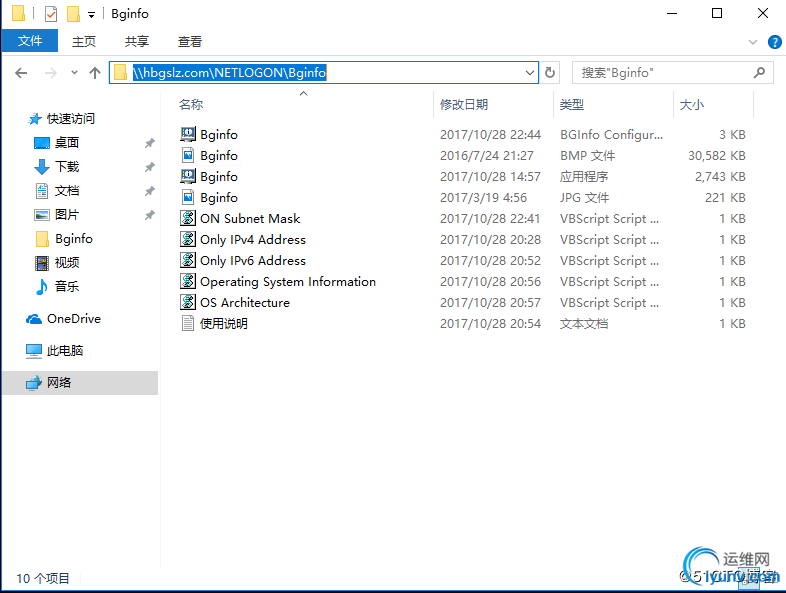Image resolution: width=786 pixels, height=593 pixels.
Task: Open the 共享 ribbon tab
Action: pos(137,41)
